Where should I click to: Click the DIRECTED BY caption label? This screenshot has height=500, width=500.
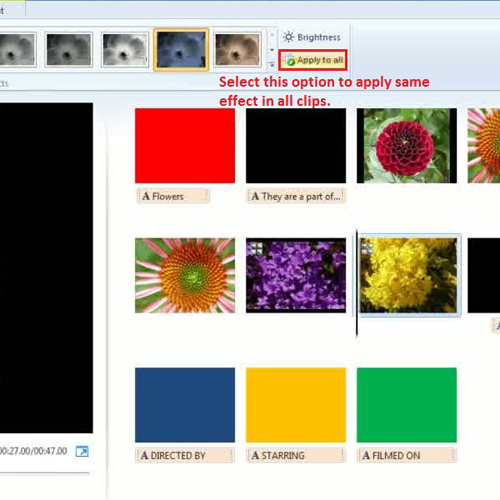coord(185,455)
